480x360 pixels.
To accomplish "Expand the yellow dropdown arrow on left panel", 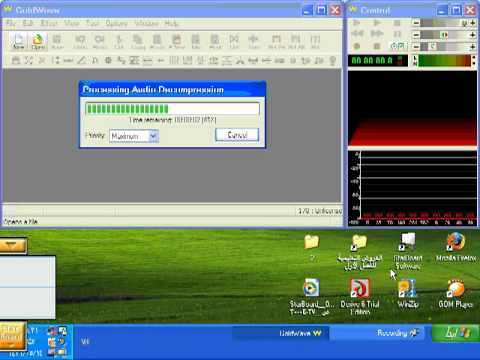I will click(x=12, y=246).
